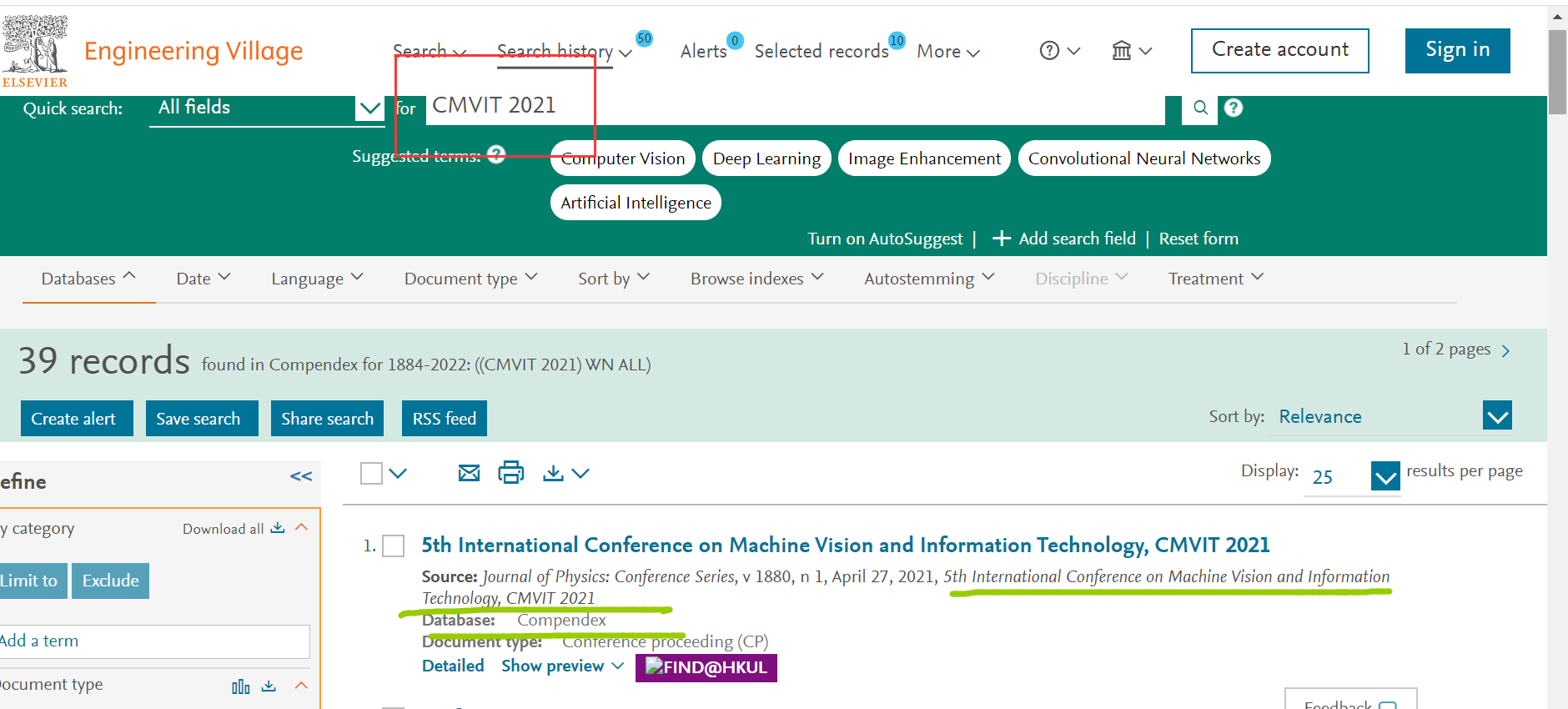This screenshot has height=709, width=1568.
Task: Open the More menu in header
Action: (948, 52)
